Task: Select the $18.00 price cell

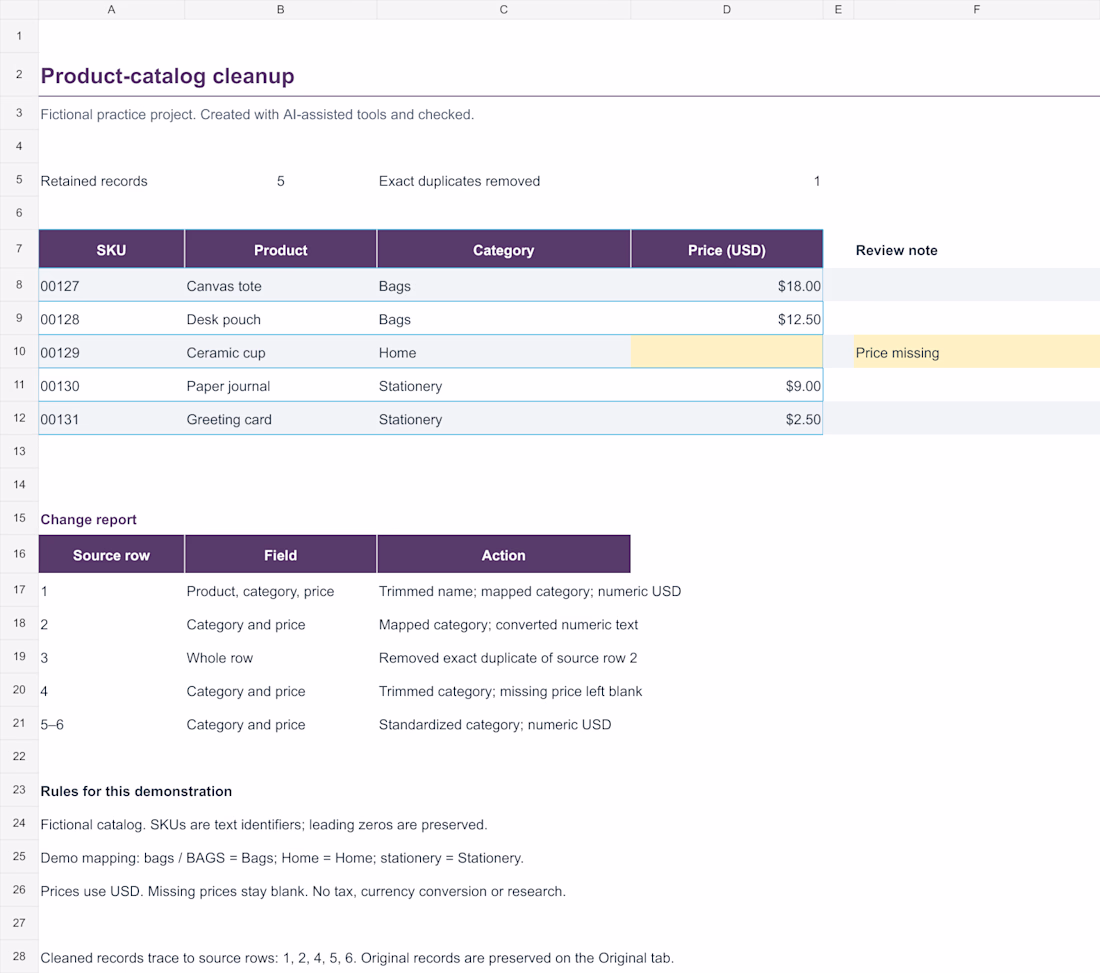Action: click(x=727, y=286)
